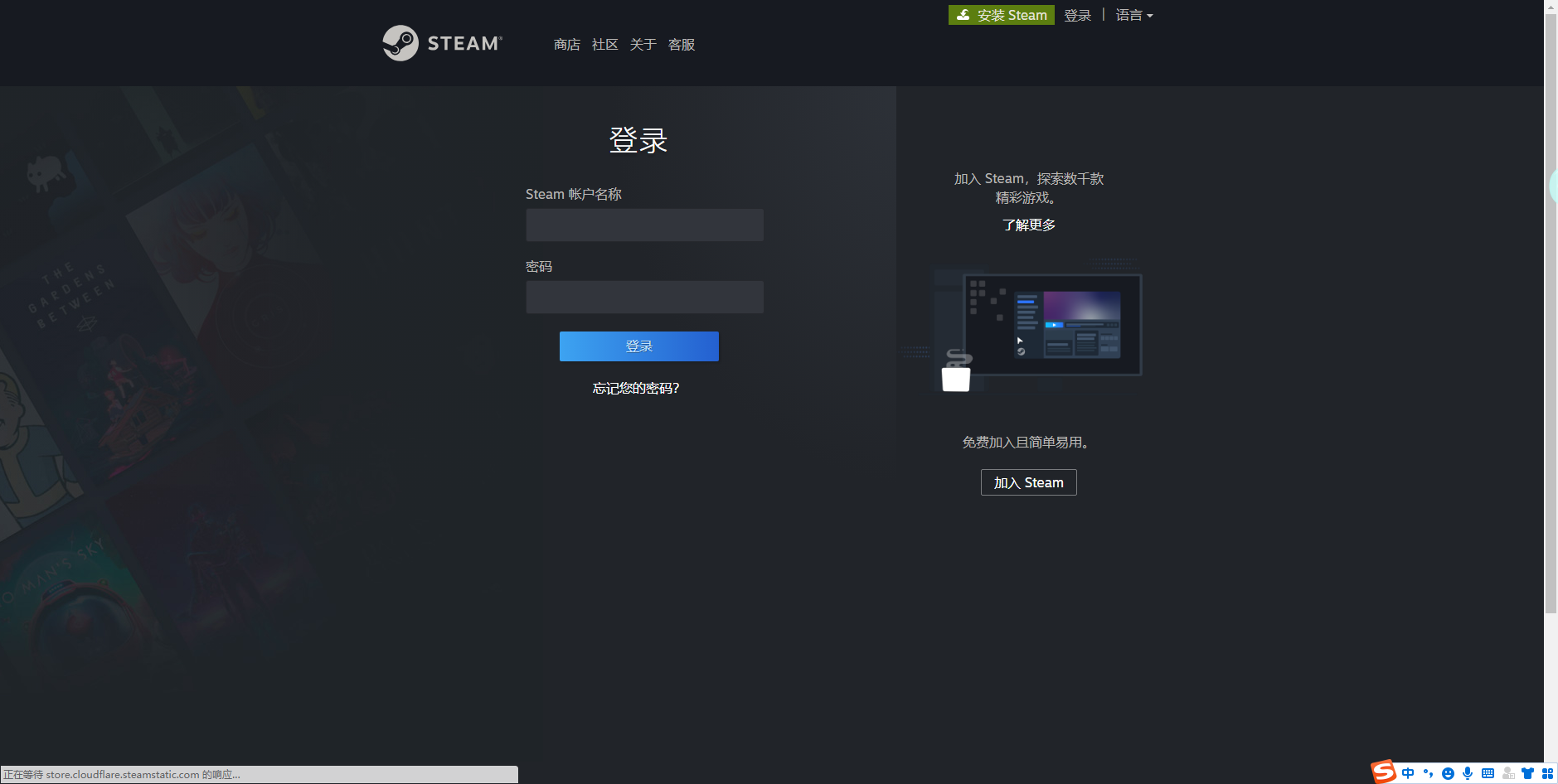Open the emoji panel in IME toolbar
The image size is (1558, 784).
(1448, 773)
